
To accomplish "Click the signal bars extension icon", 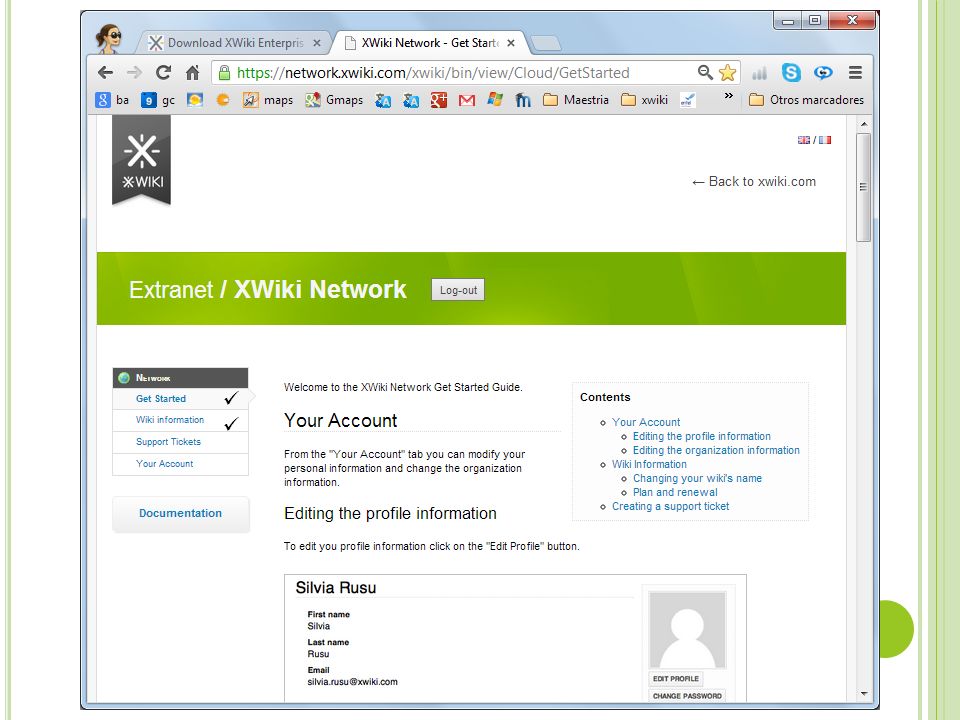I will (x=759, y=73).
